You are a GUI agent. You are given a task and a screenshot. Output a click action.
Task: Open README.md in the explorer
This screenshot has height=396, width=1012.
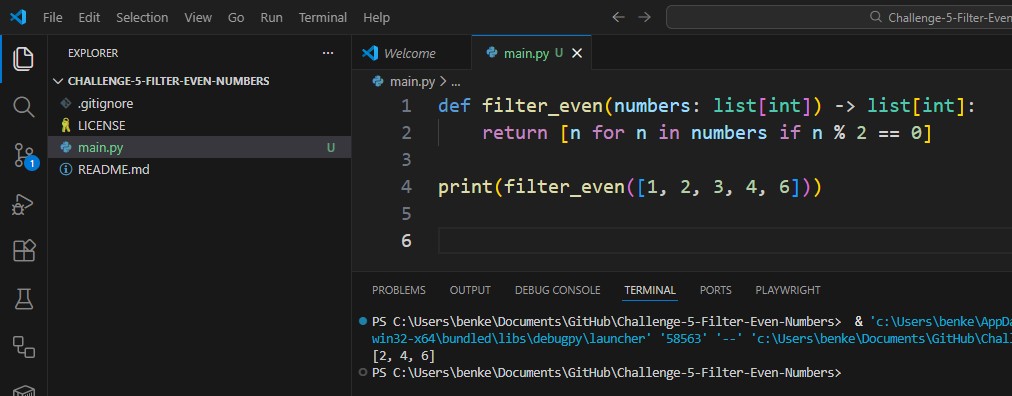199,170
